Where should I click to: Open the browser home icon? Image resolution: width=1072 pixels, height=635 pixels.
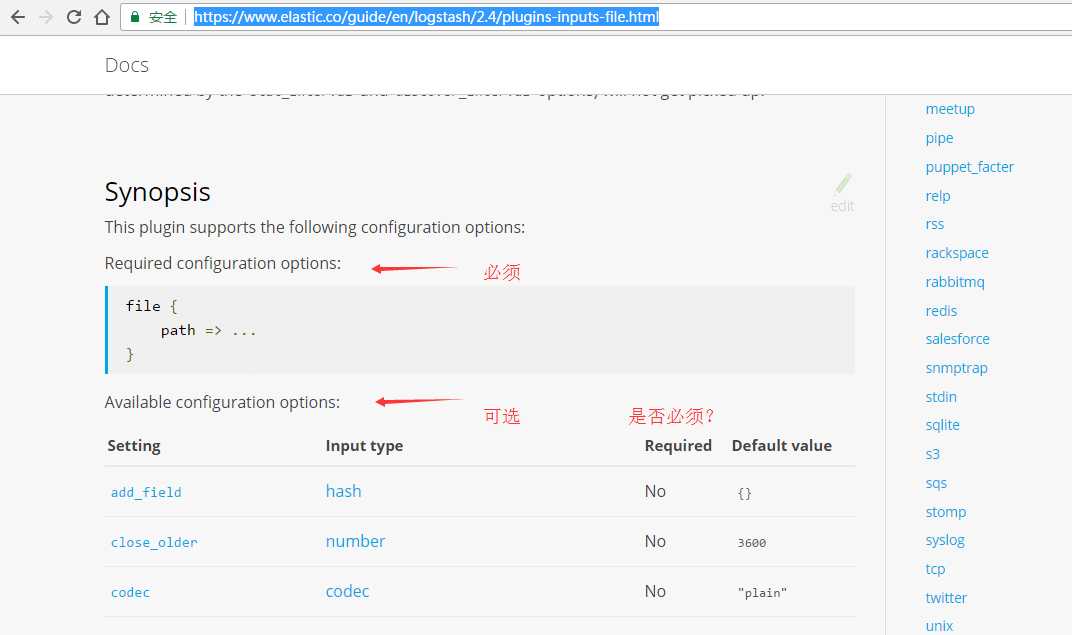point(102,17)
